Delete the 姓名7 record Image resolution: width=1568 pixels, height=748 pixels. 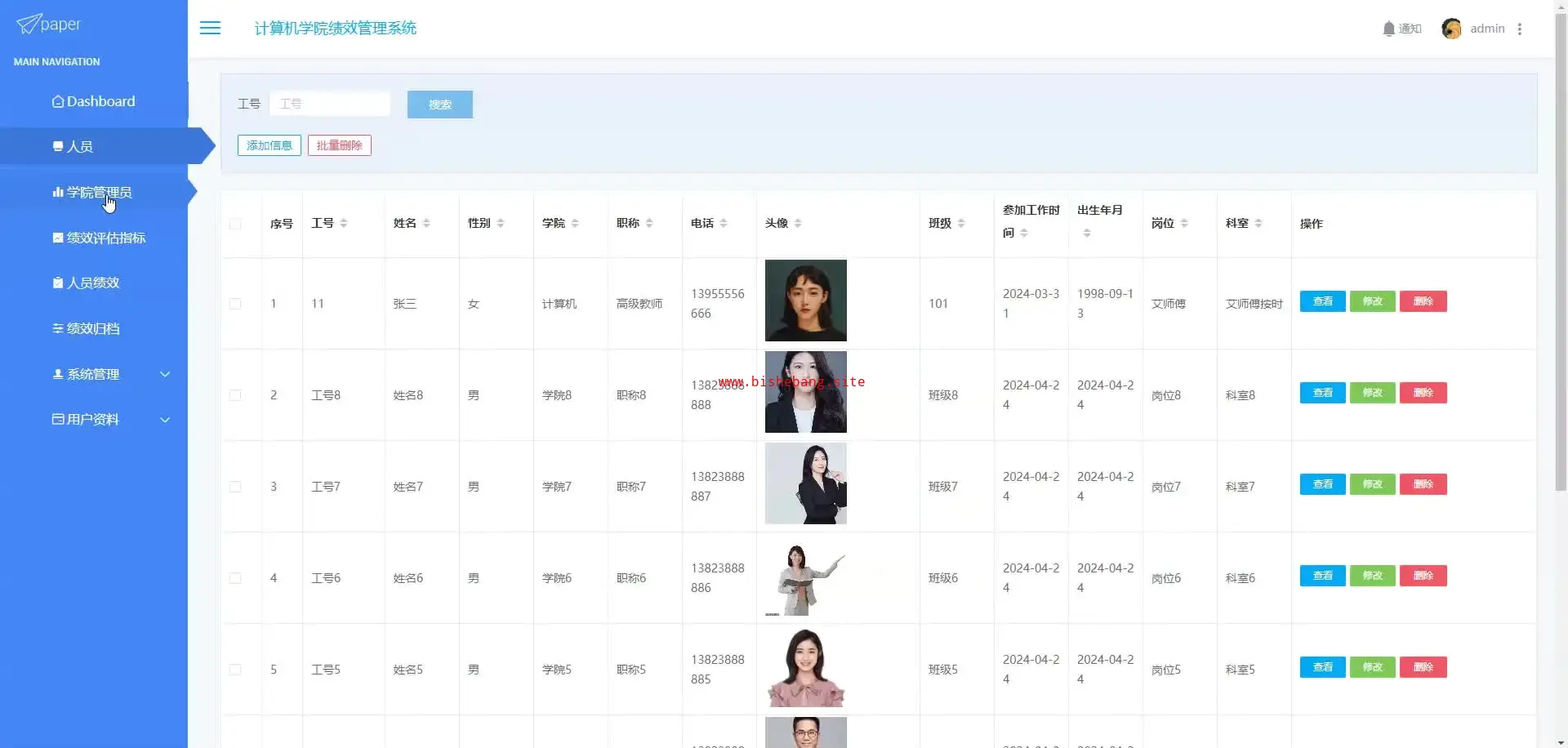pos(1423,484)
